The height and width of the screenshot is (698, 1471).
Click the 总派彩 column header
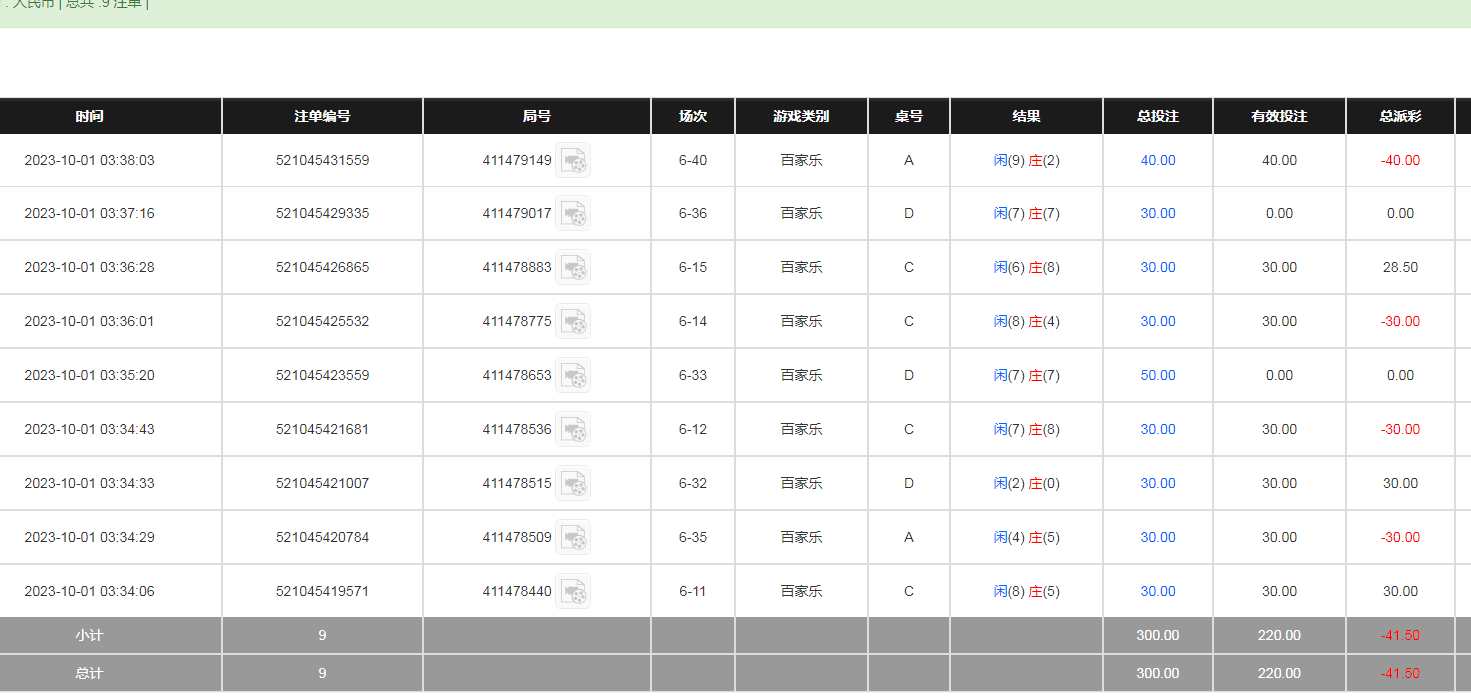(x=1400, y=116)
